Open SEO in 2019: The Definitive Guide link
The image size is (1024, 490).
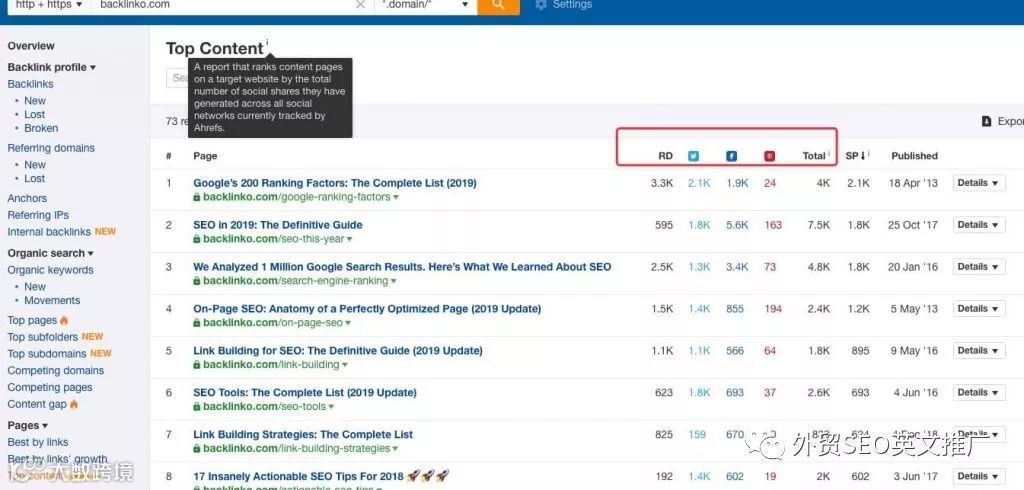pyautogui.click(x=278, y=225)
